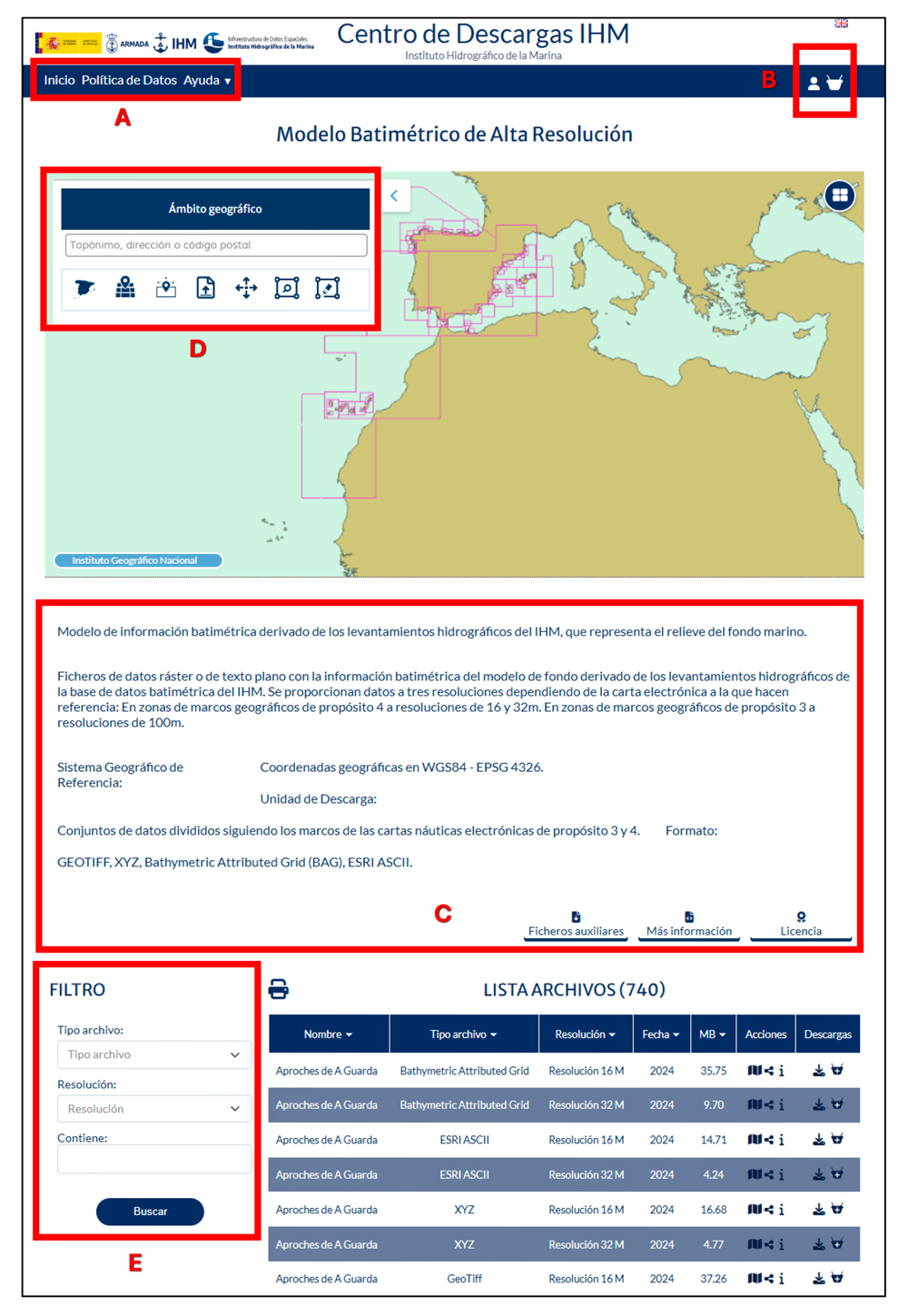
Task: Show on map the 4.77 MB XYZ file
Action: coord(754,1244)
